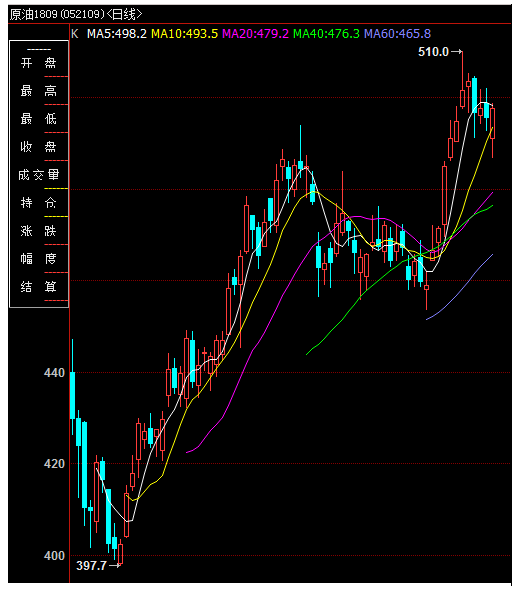
Task: Choose the 成交量 row in the info panel
Action: 39,175
